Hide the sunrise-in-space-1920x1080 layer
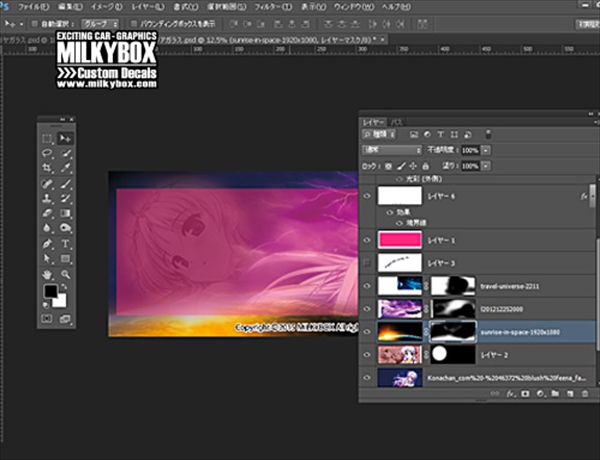 [x=367, y=332]
